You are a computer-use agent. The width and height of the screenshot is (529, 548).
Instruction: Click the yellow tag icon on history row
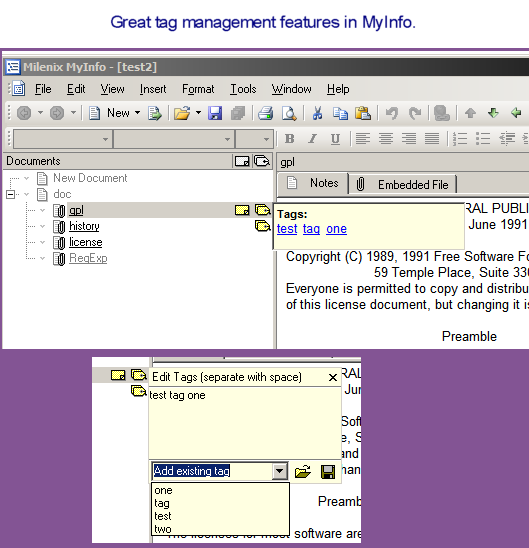262,226
